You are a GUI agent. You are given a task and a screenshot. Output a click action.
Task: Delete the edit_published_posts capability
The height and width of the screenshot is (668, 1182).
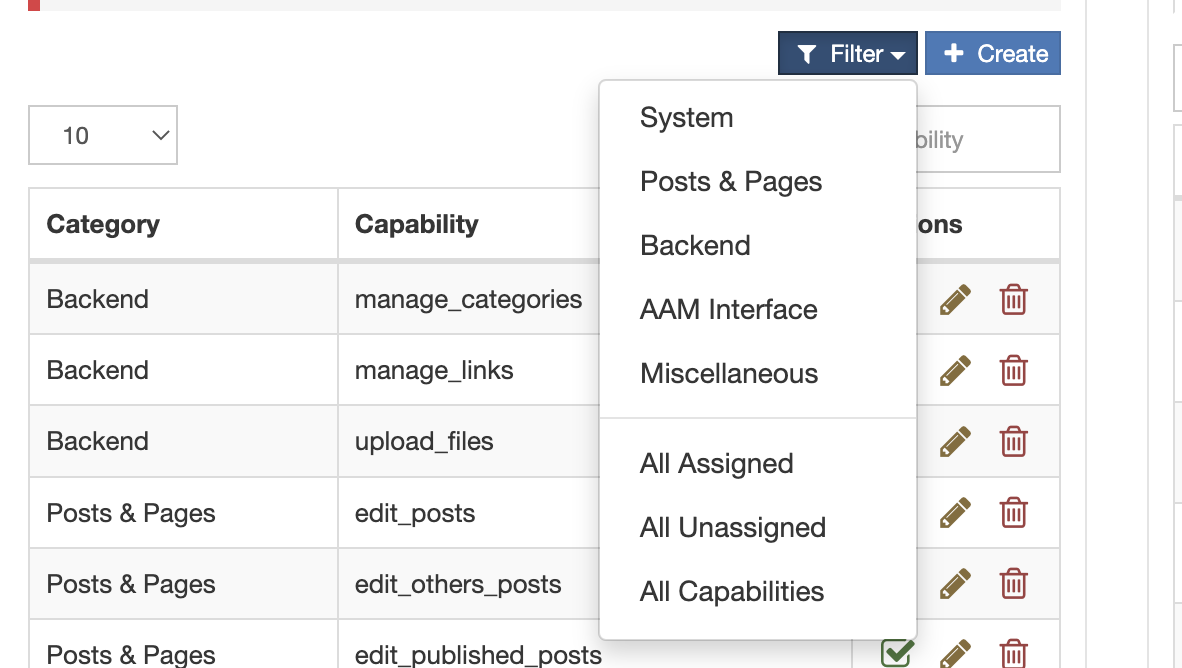pos(1013,652)
